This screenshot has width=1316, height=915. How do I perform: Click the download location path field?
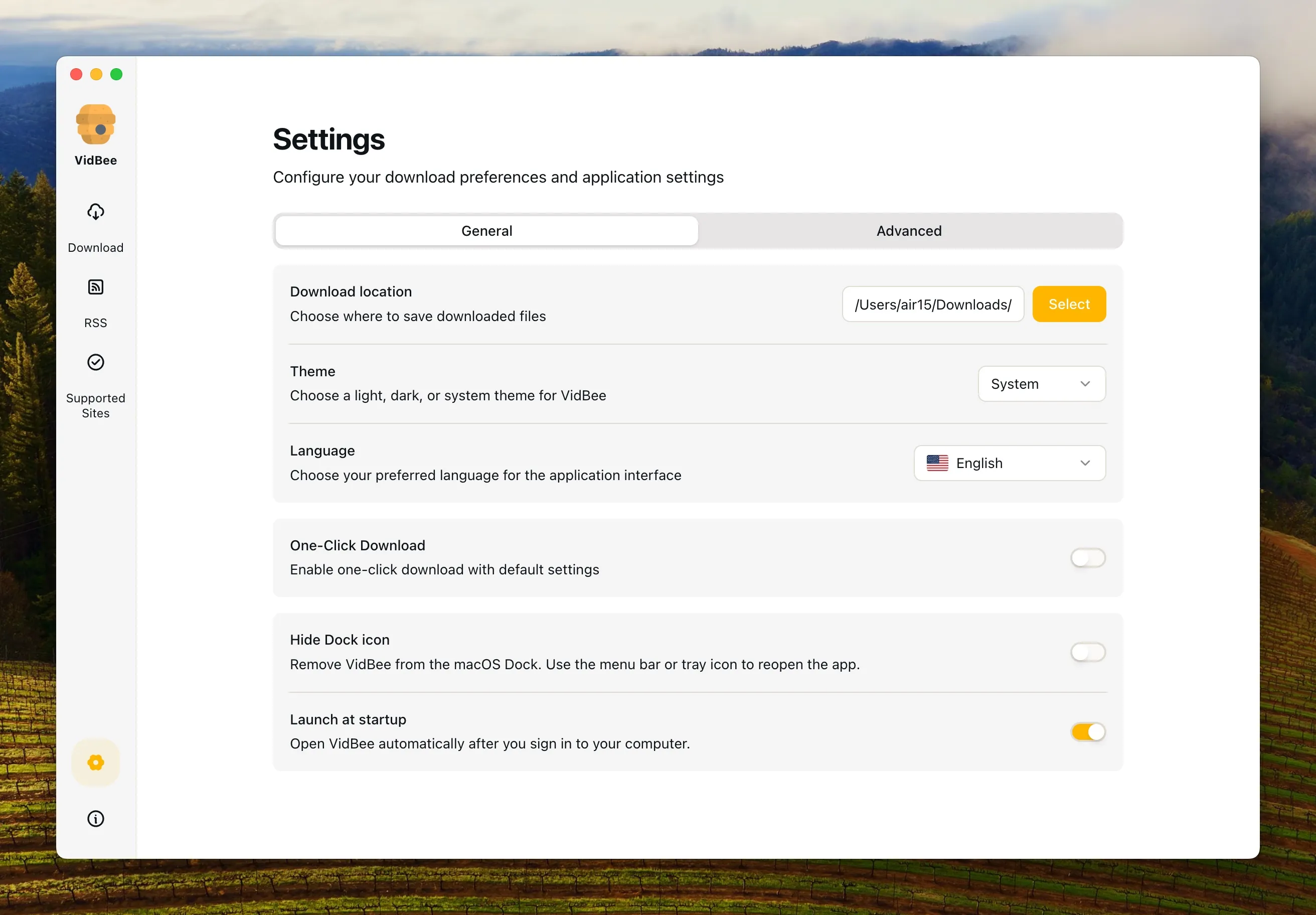[x=932, y=304]
